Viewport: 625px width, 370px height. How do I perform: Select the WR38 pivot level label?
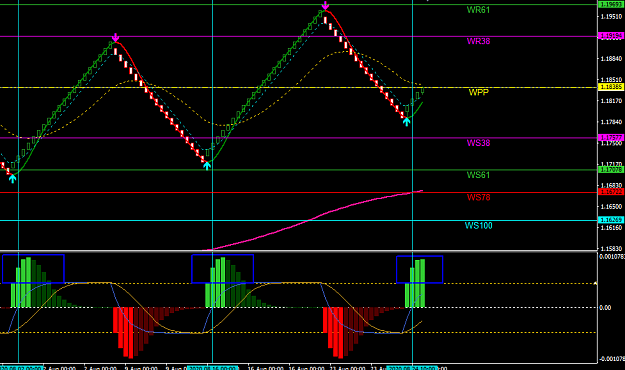coord(478,41)
